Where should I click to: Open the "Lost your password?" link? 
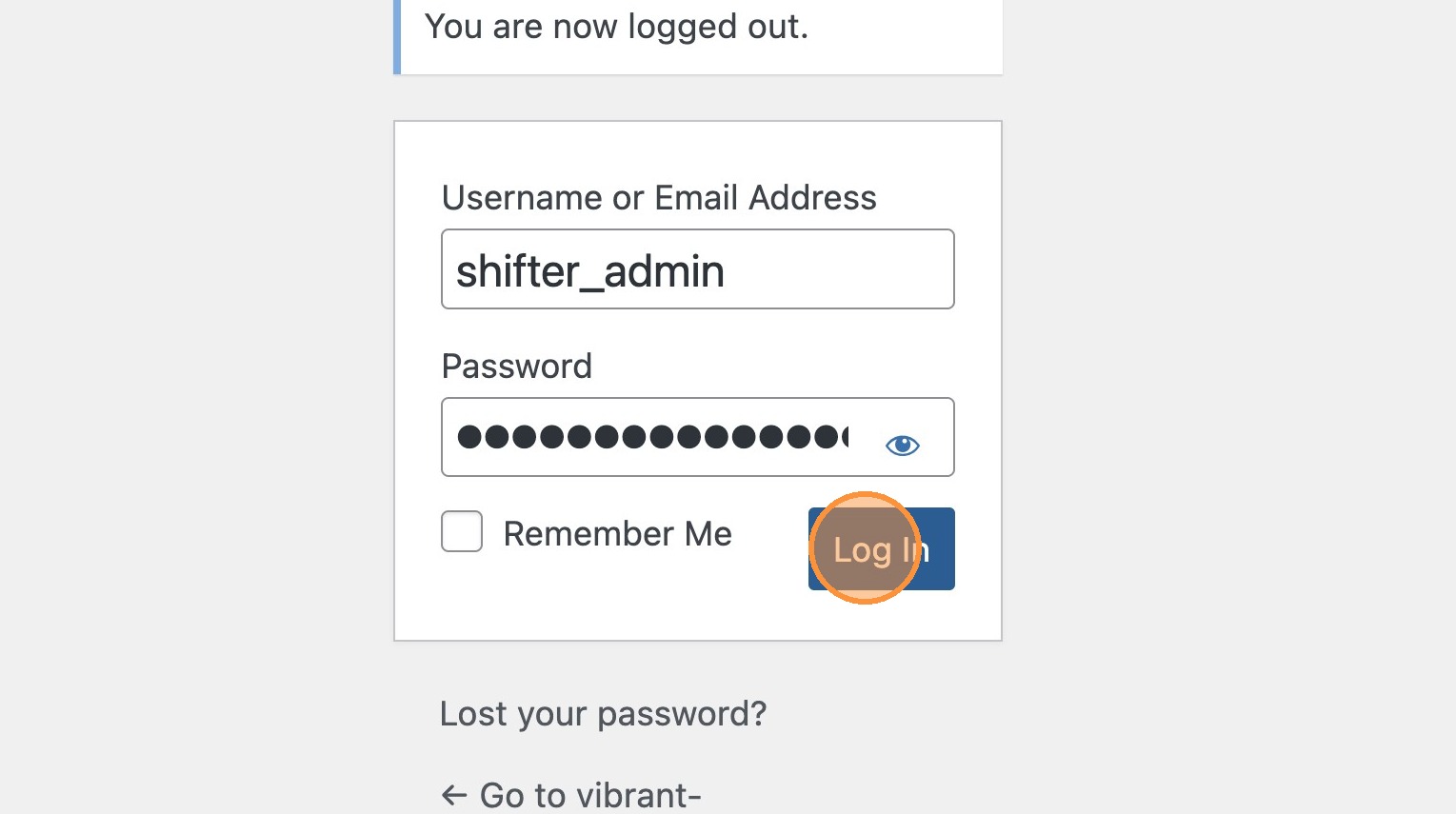coord(603,713)
